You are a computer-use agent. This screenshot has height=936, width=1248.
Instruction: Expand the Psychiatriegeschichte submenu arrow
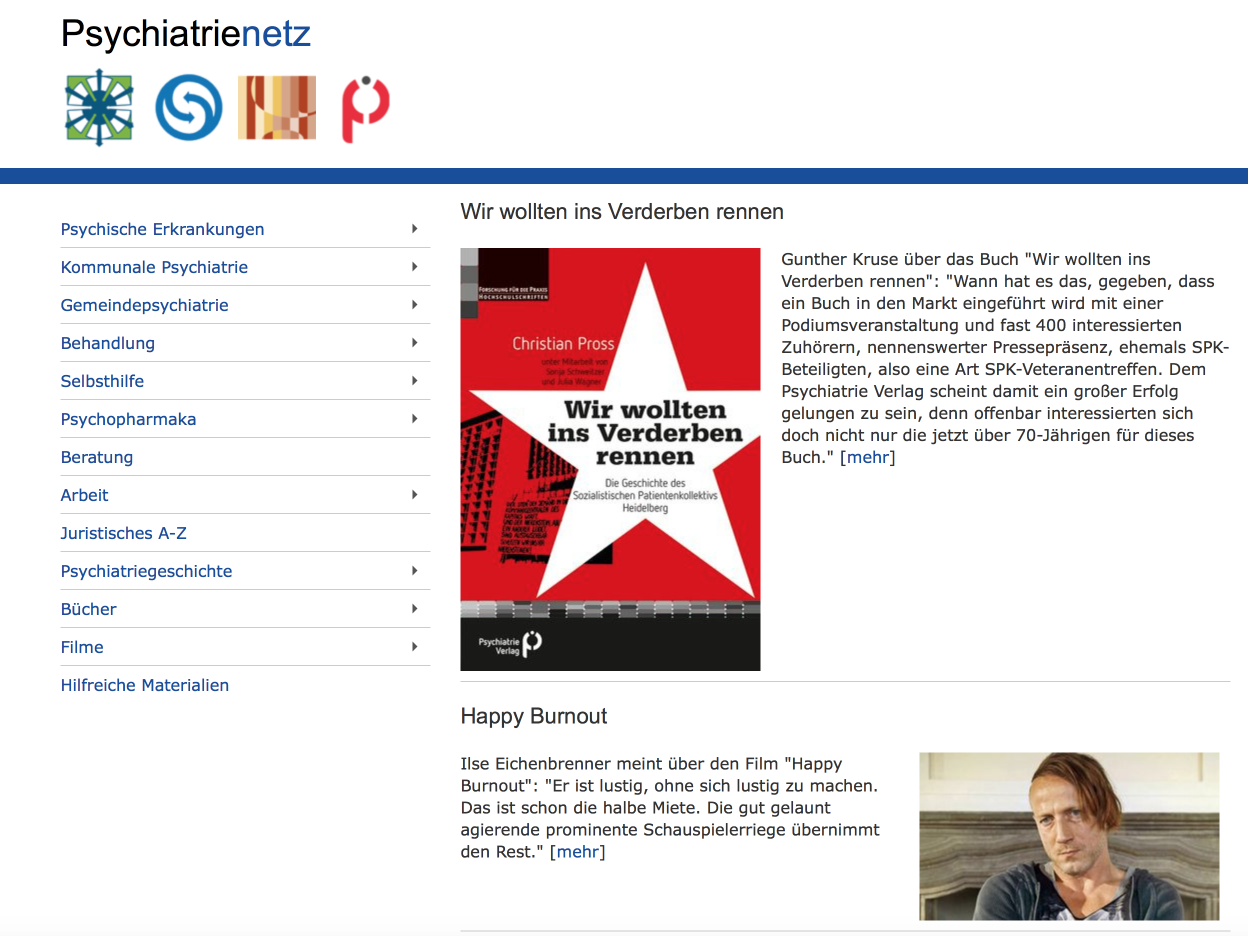(x=414, y=571)
